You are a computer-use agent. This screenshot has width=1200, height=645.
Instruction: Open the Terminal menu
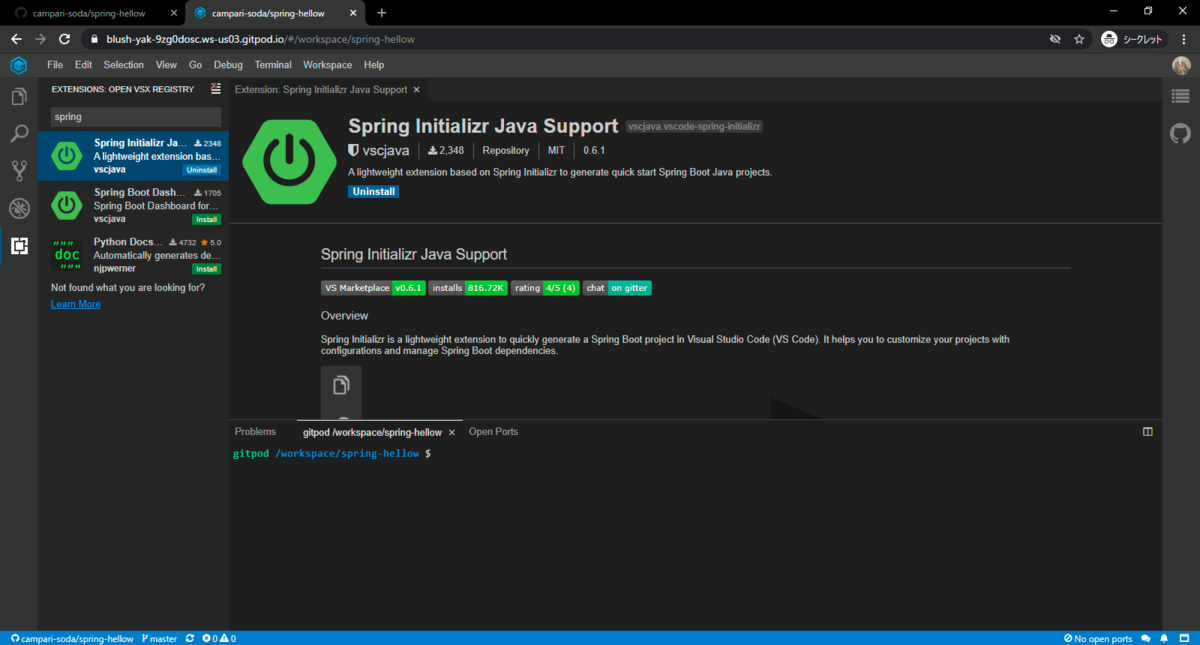tap(273, 65)
